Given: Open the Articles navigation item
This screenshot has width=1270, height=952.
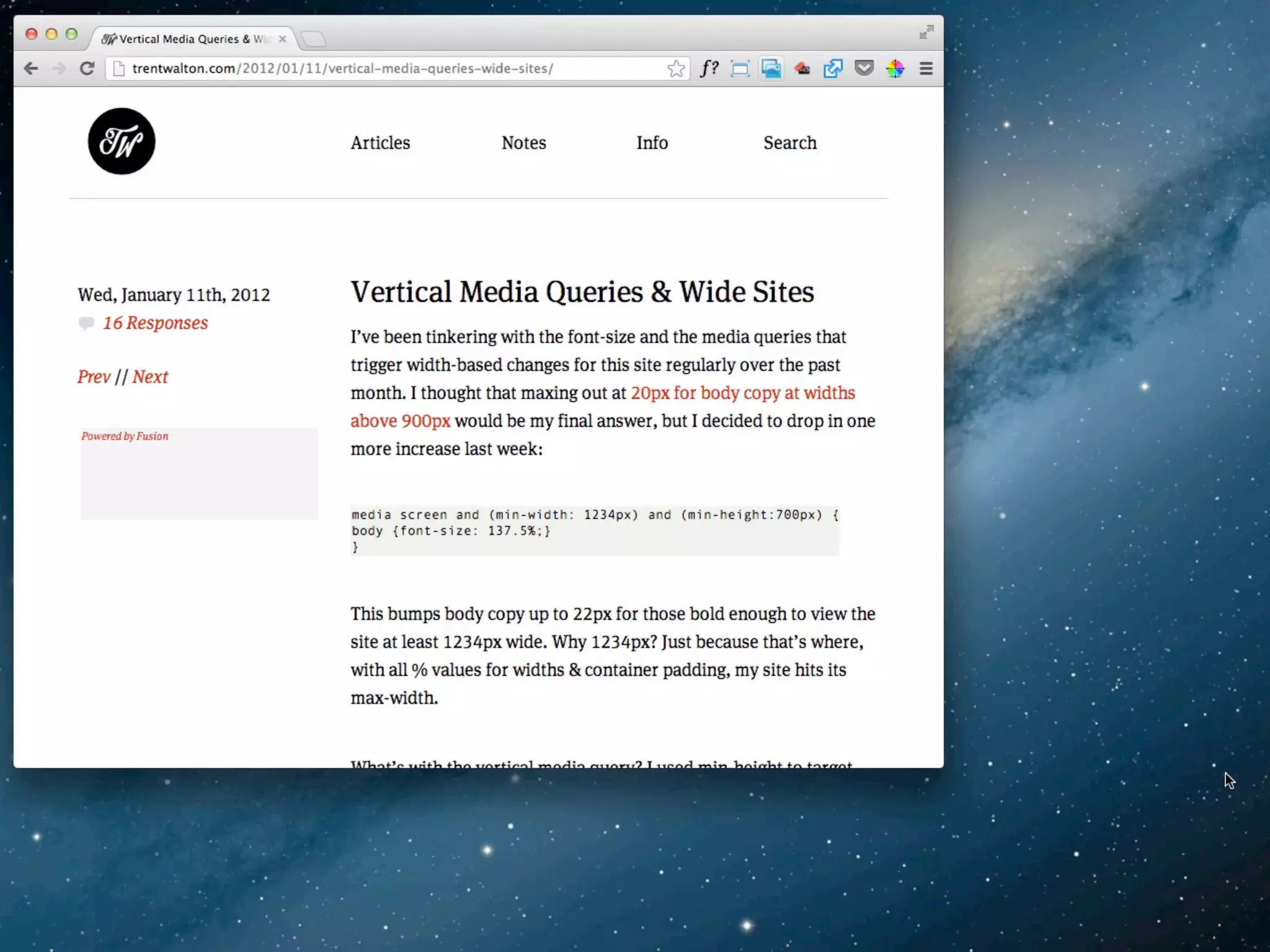Looking at the screenshot, I should pos(380,143).
